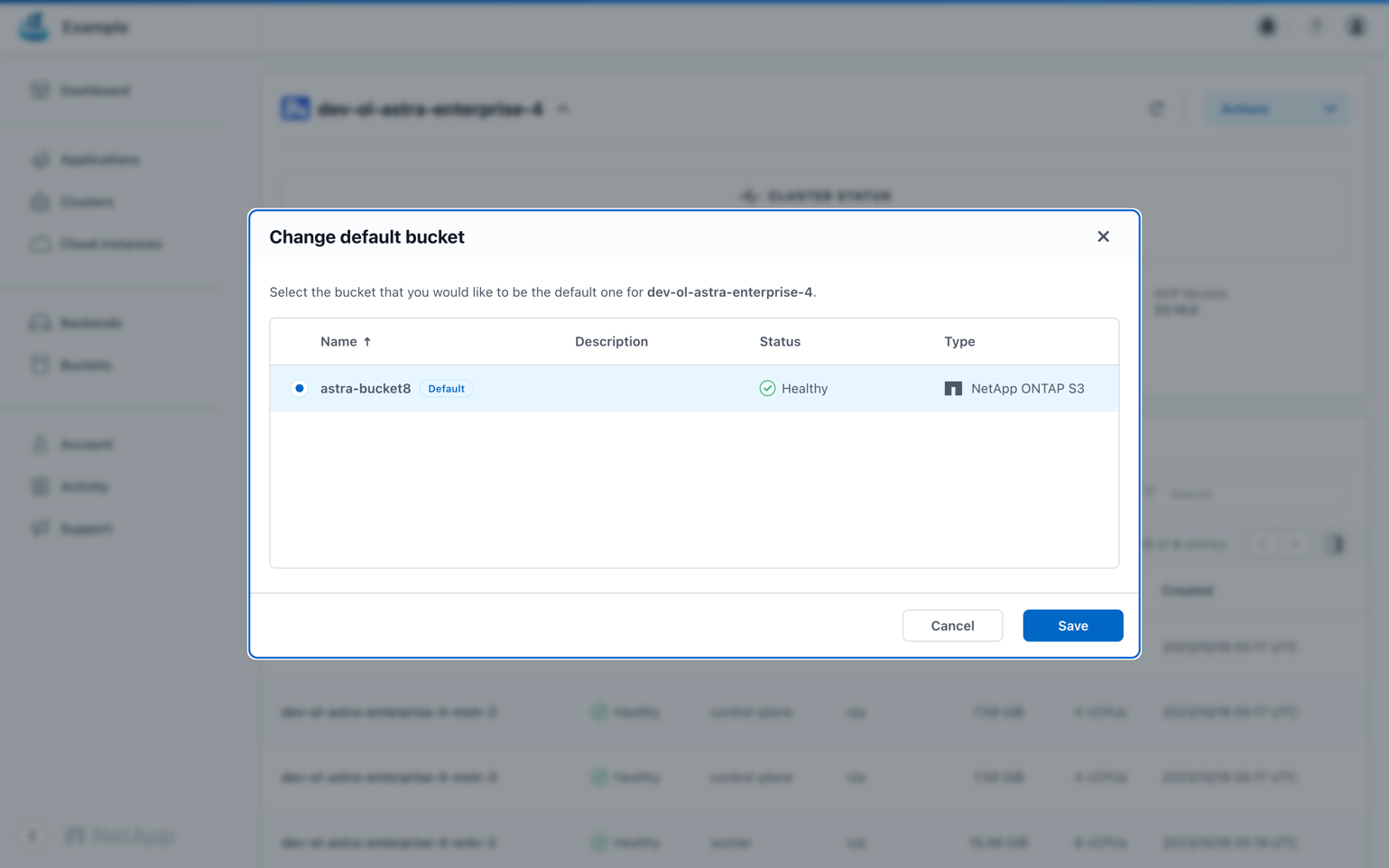Click the Healthy status checkmark icon

767,388
